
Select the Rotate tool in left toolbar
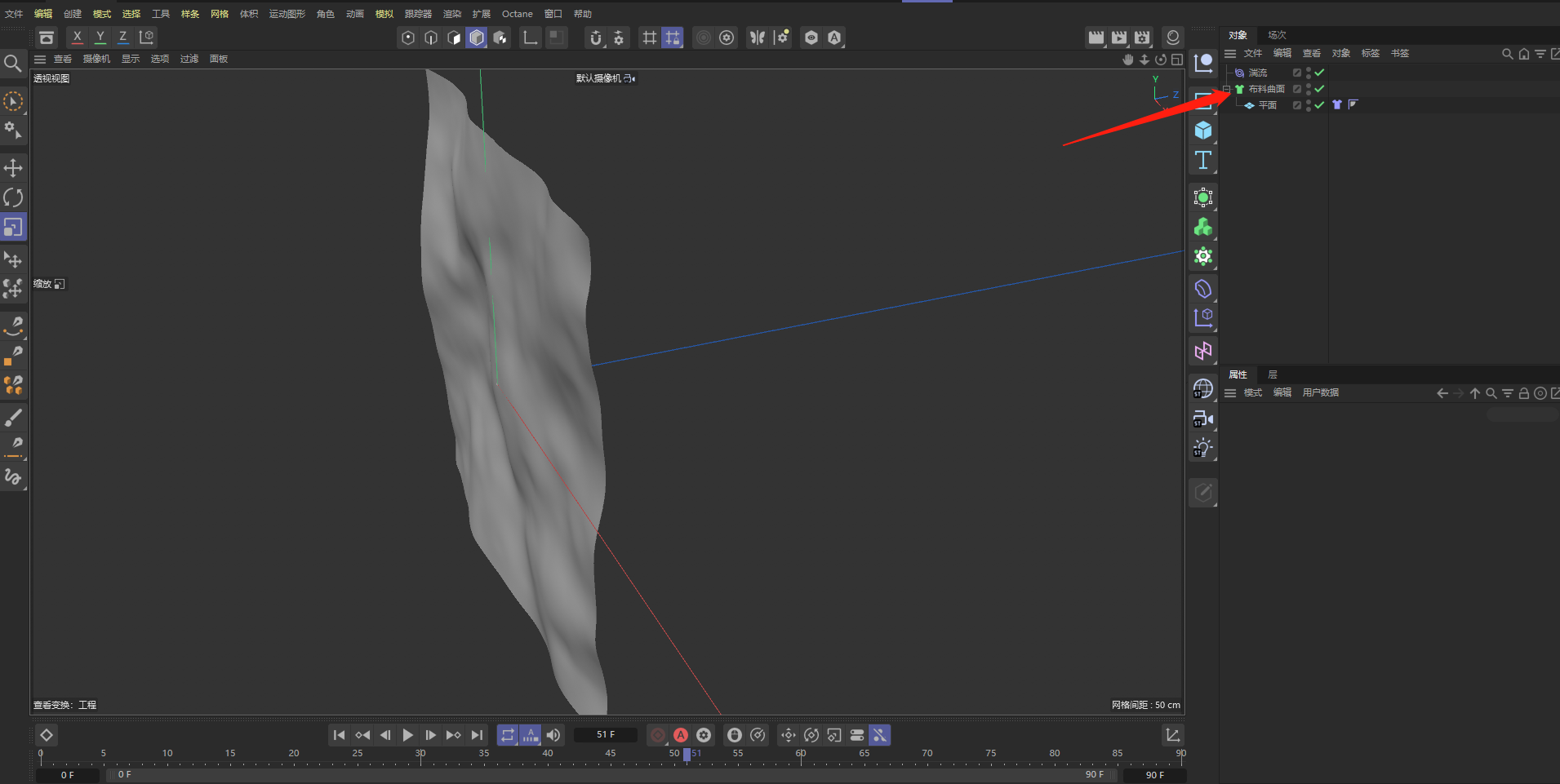pyautogui.click(x=13, y=197)
